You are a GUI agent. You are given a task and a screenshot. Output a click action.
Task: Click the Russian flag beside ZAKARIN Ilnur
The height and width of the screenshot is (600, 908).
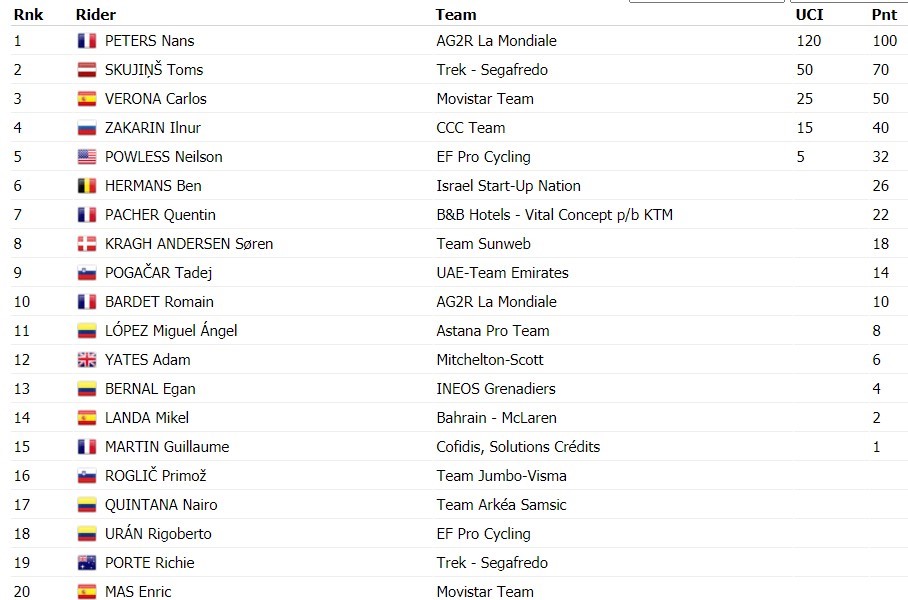(x=87, y=127)
